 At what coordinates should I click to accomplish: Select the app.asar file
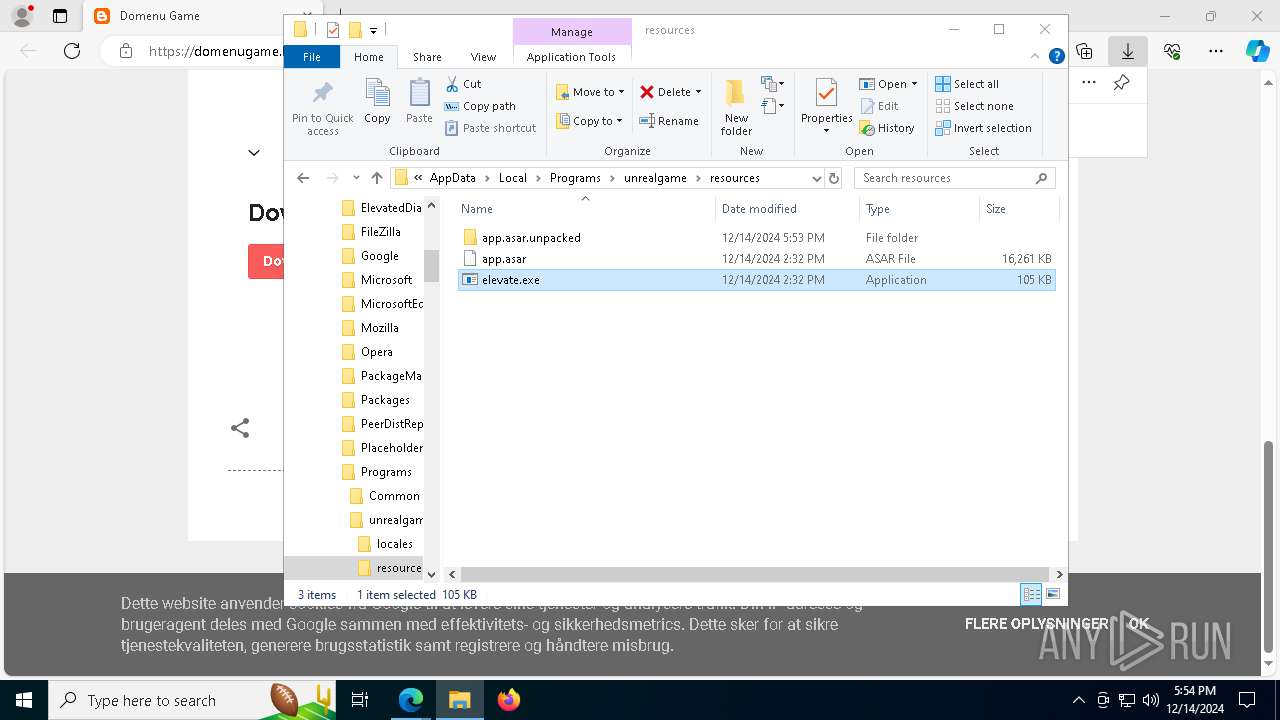(x=756, y=259)
